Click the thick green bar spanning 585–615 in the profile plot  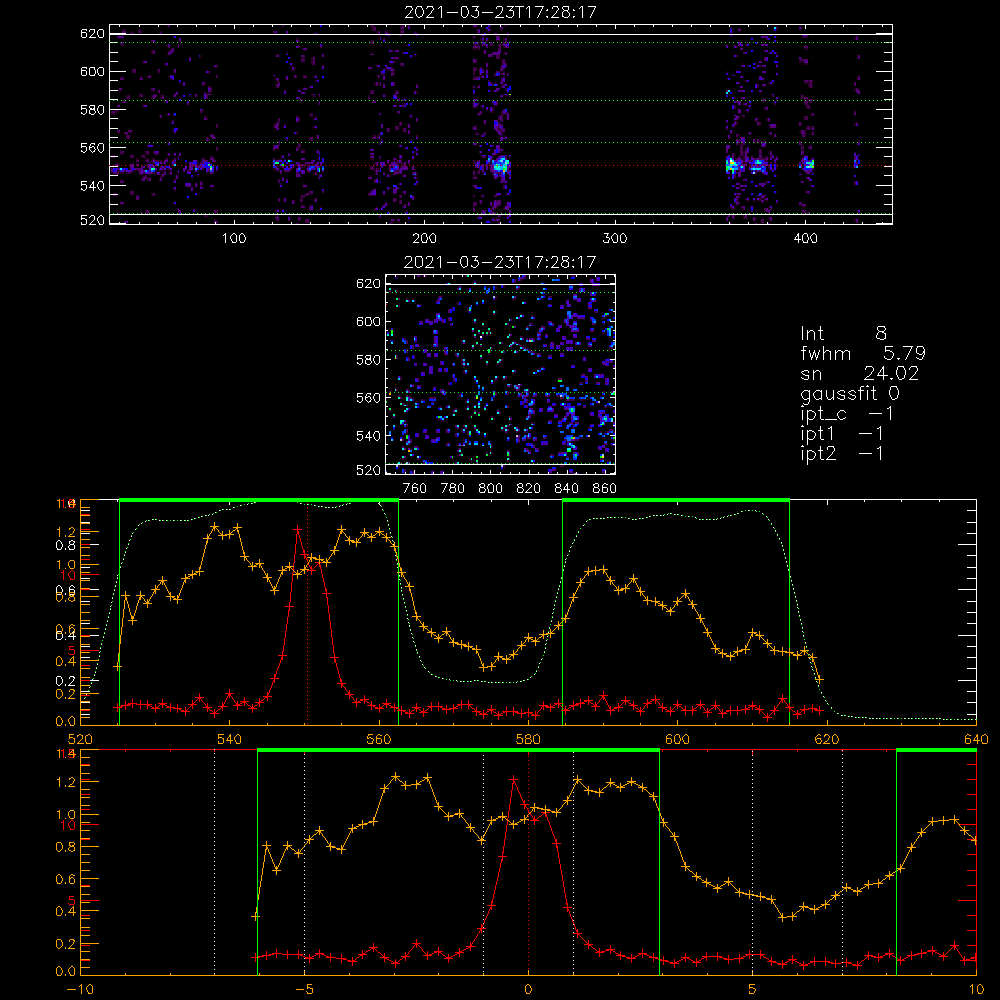tap(676, 500)
